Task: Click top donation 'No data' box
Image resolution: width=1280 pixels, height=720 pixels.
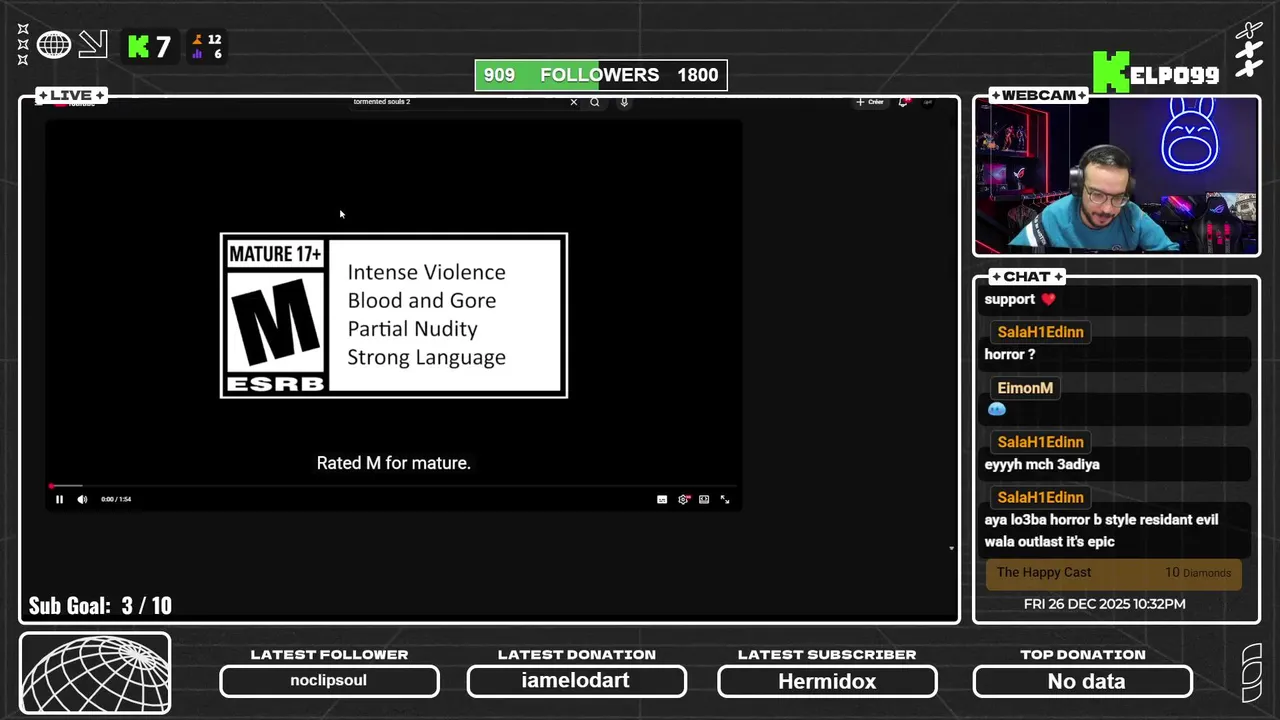Action: click(x=1083, y=681)
